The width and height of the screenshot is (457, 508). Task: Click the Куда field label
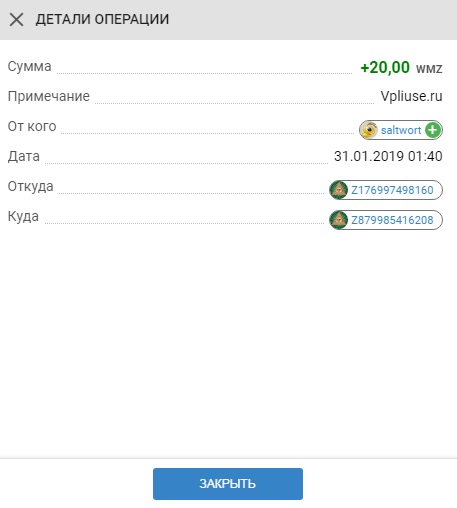tap(23, 217)
